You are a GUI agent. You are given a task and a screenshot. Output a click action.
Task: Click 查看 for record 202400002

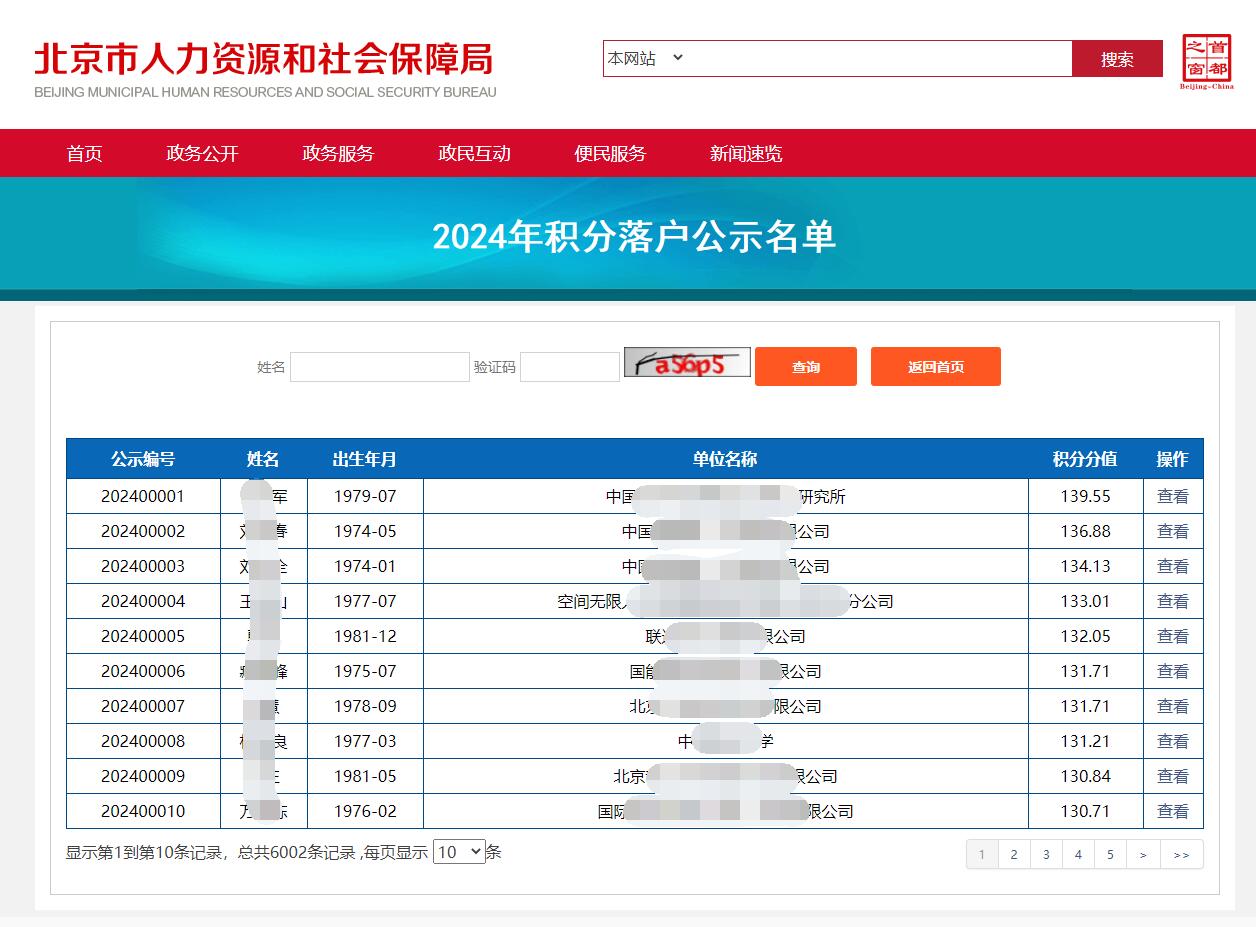(x=1173, y=531)
